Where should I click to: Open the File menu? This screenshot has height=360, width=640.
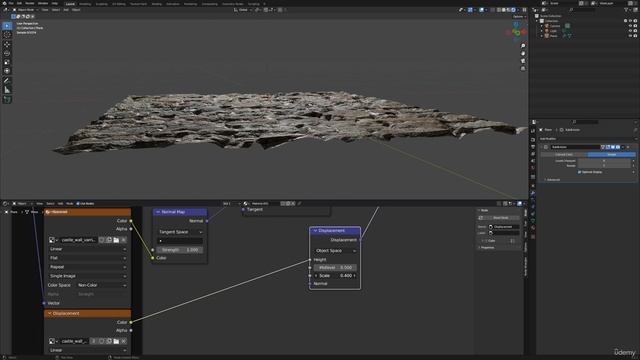(x=11, y=3)
